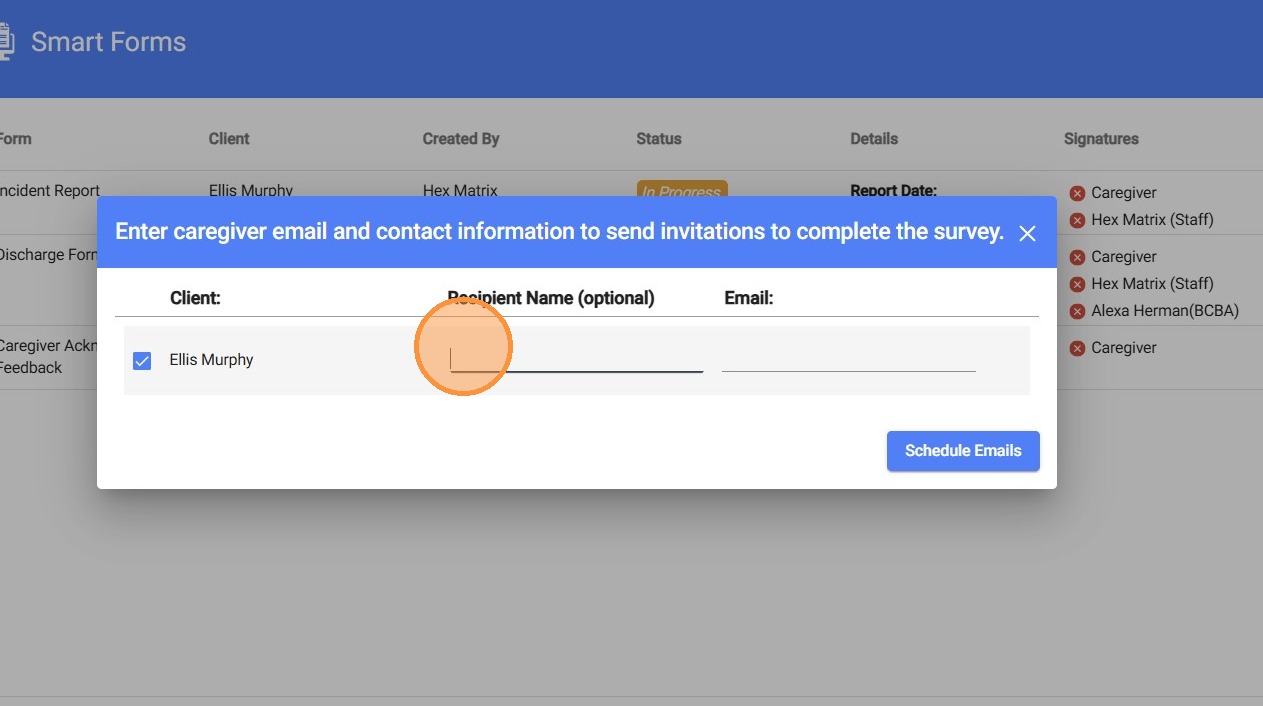1263x706 pixels.
Task: Click the Details column header
Action: pos(874,139)
